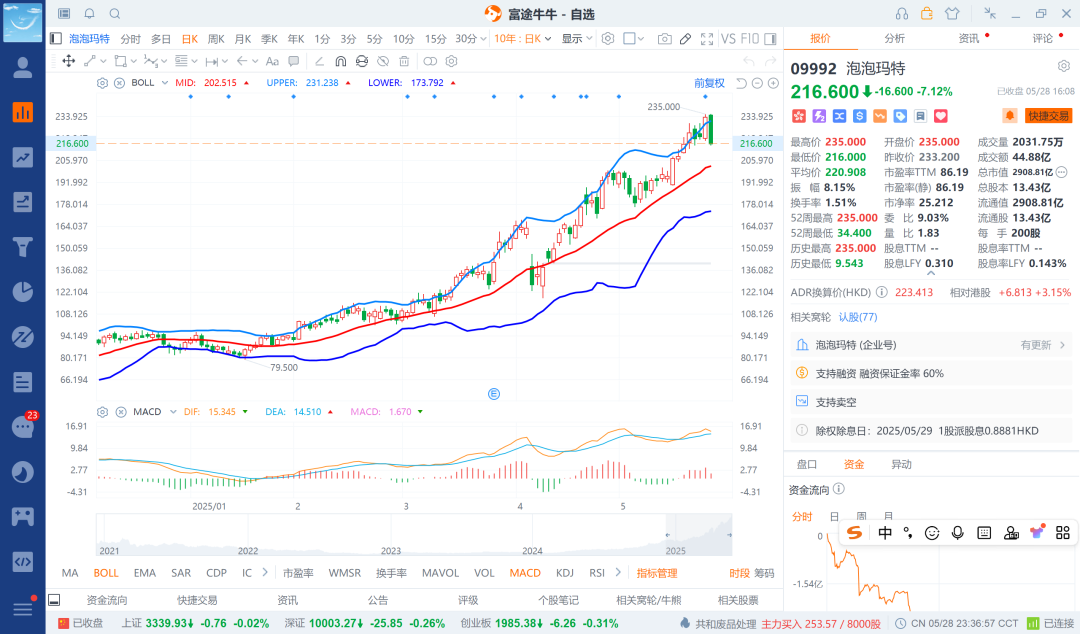The height and width of the screenshot is (634, 1080).
Task: Switch to the 分析 tab
Action: [895, 39]
